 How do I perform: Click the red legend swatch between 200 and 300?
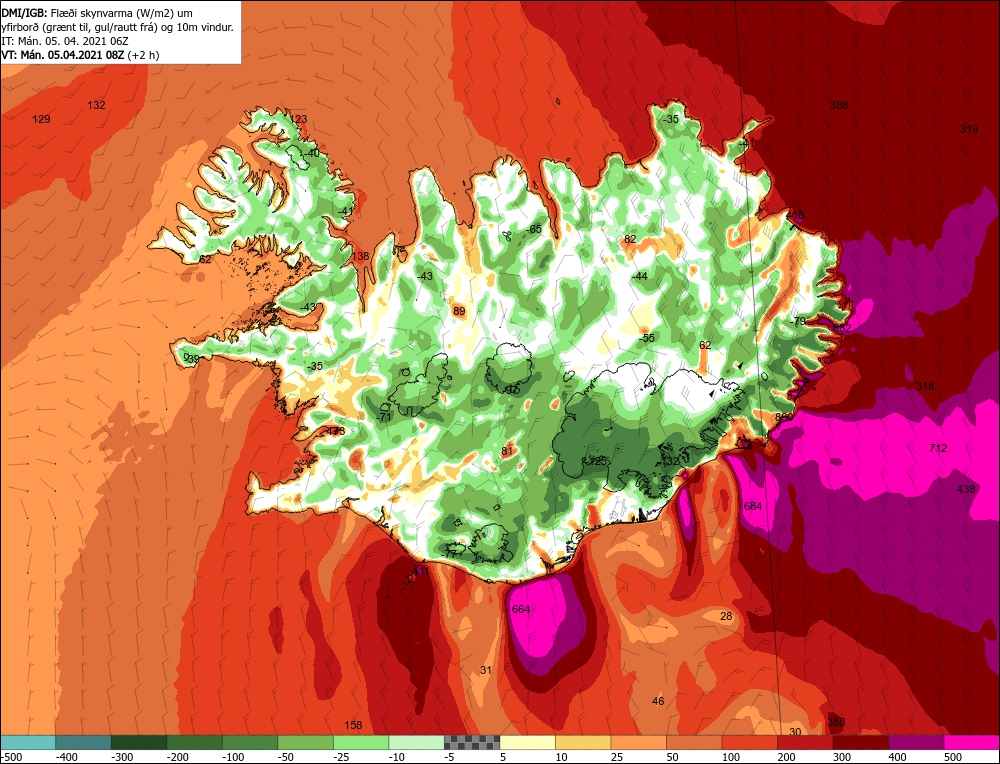click(805, 742)
